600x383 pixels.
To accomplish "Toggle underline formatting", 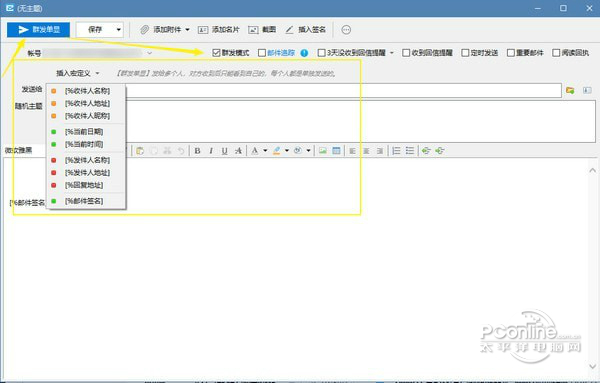I will pos(225,151).
